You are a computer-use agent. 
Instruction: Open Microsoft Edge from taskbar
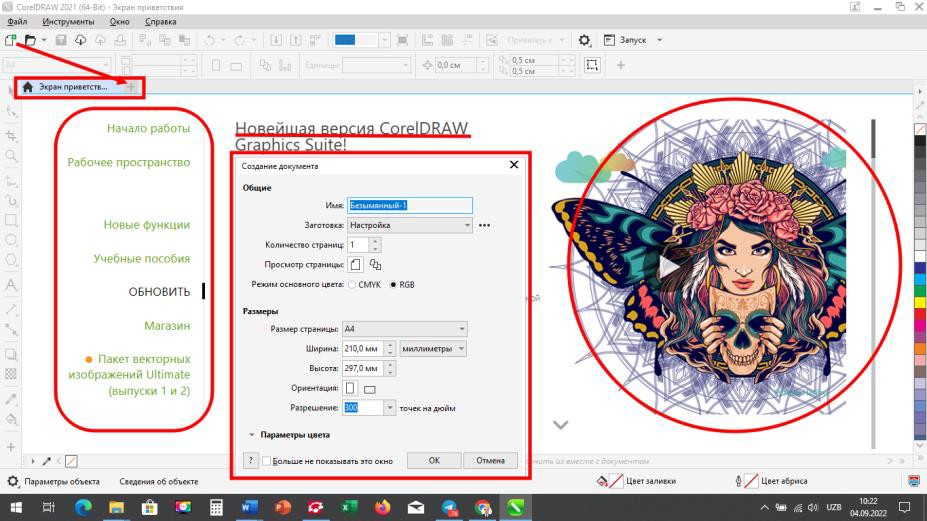pos(83,507)
